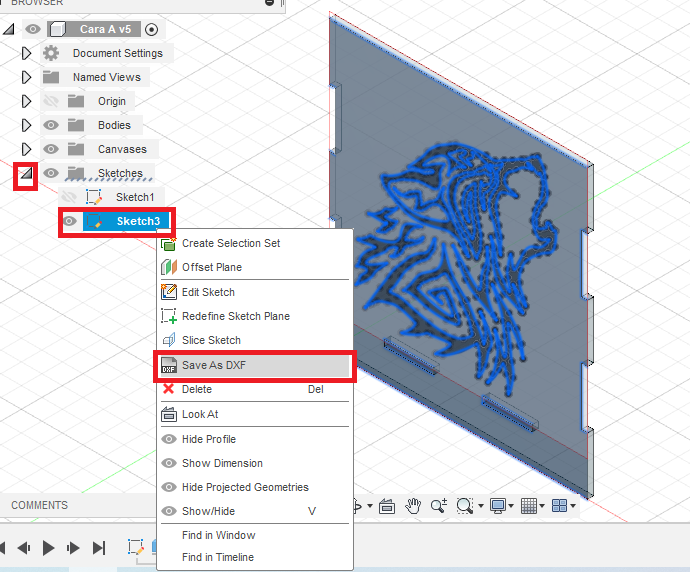Viewport: 690px width, 572px height.
Task: Click Save As DXF menu entry
Action: point(255,365)
